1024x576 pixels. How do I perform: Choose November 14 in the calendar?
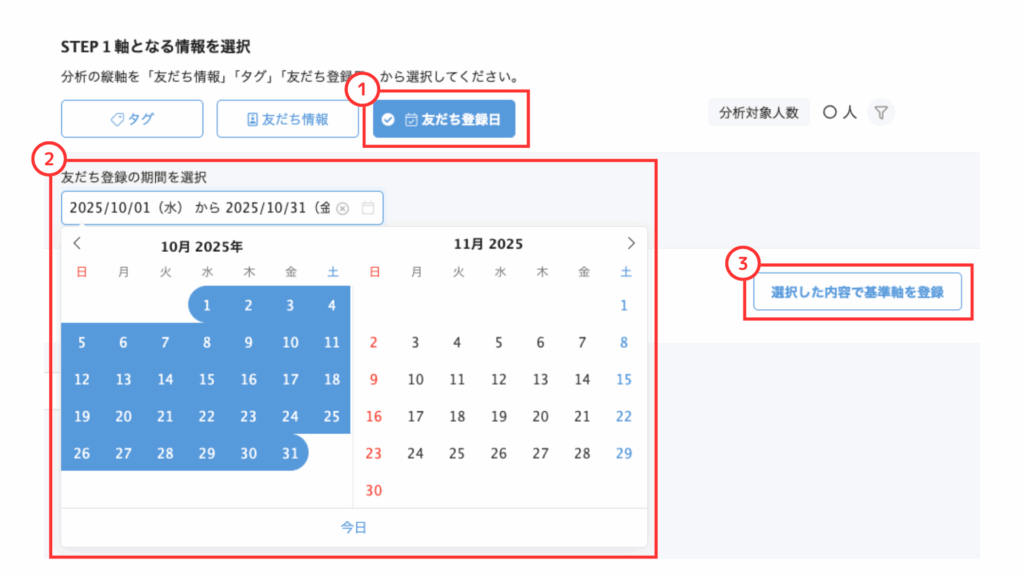[x=582, y=379]
